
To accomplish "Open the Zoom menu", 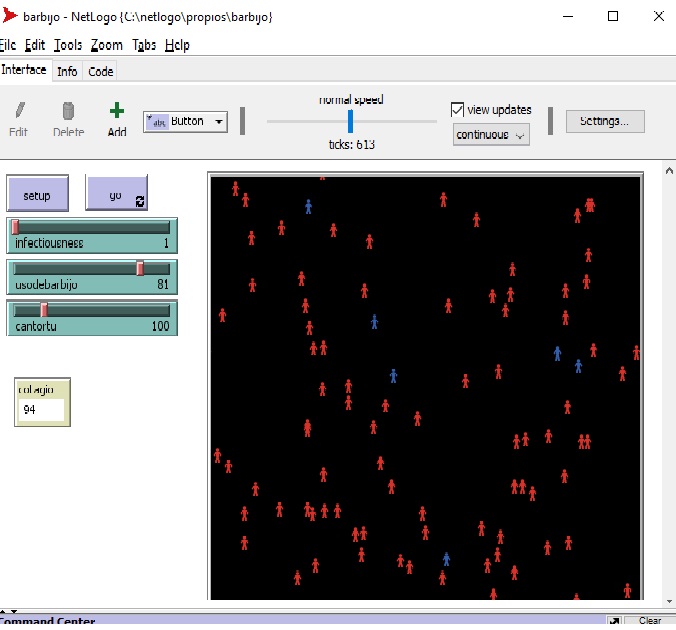I will tap(106, 45).
